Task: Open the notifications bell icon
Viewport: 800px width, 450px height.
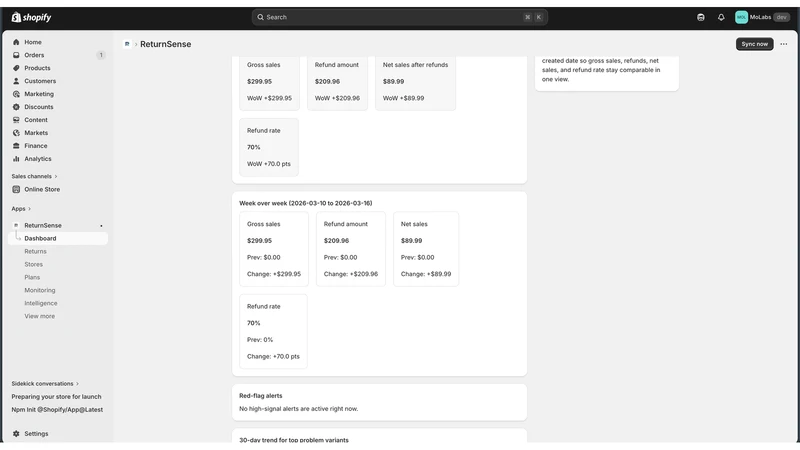Action: point(721,17)
